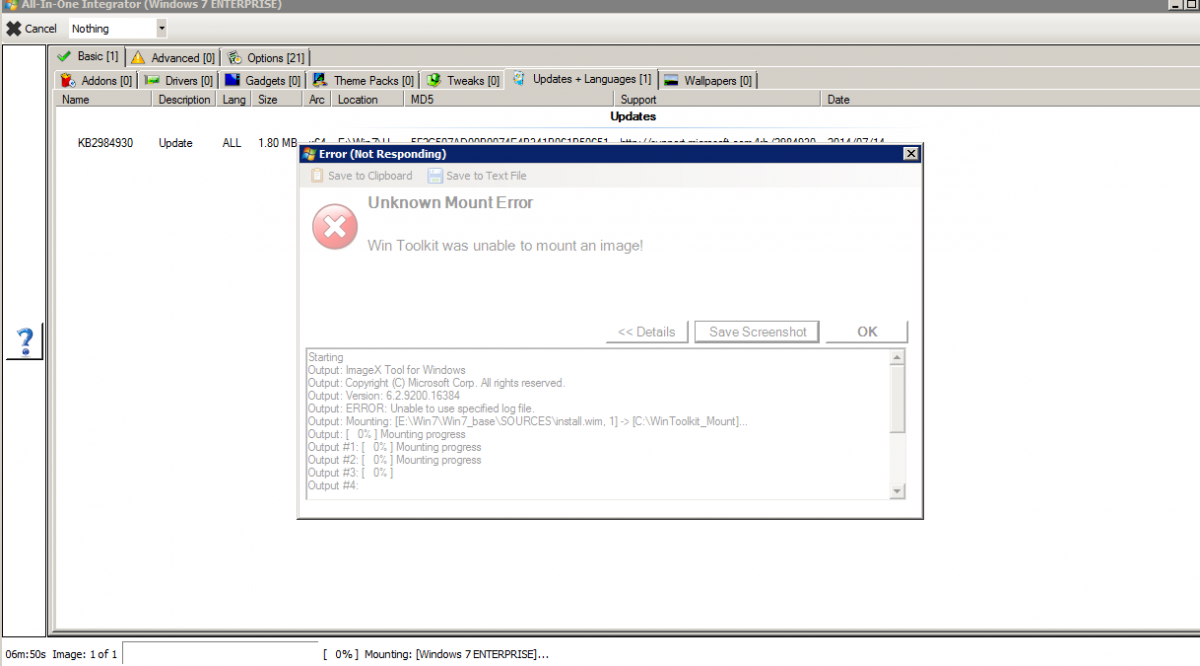This screenshot has width=1200, height=666.
Task: Click the 'Version: 6.2.9200.16384' log line
Action: [384, 395]
